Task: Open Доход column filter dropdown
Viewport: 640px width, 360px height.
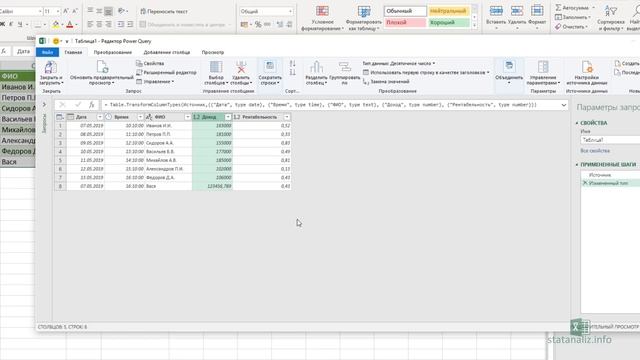Action: (x=228, y=117)
